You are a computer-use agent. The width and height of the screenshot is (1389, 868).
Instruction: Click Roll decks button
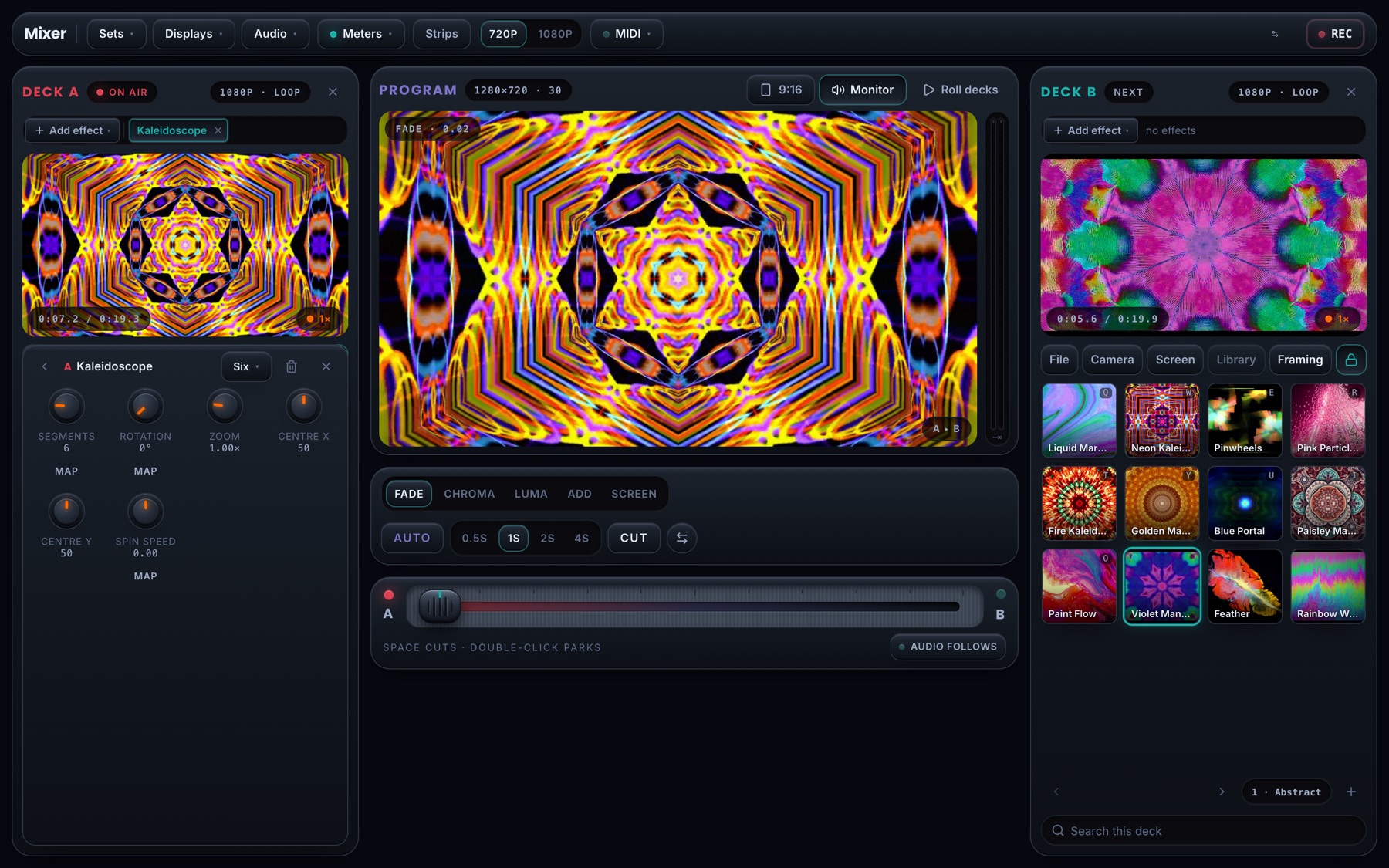[x=961, y=90]
